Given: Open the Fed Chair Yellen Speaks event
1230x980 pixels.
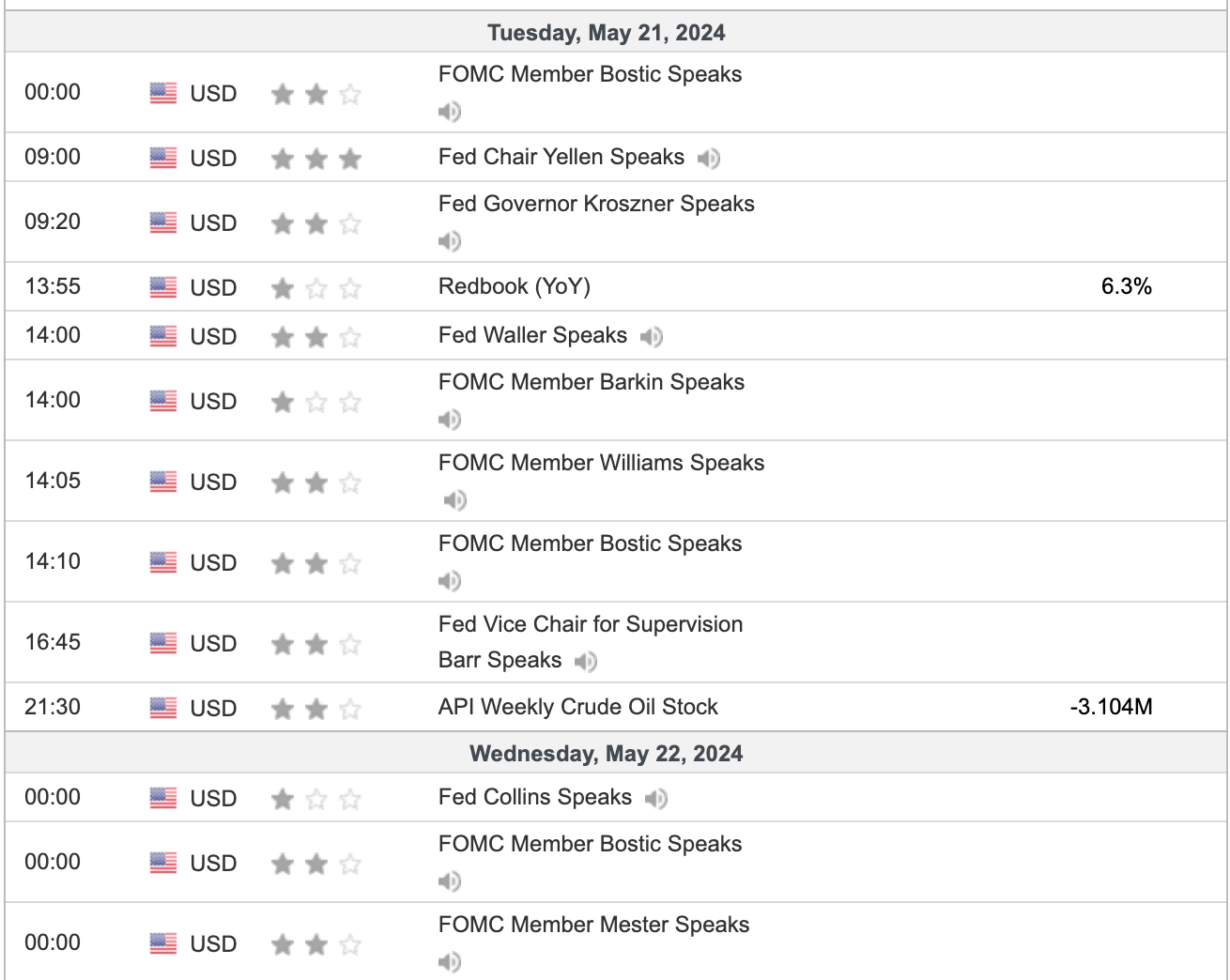Looking at the screenshot, I should [561, 157].
